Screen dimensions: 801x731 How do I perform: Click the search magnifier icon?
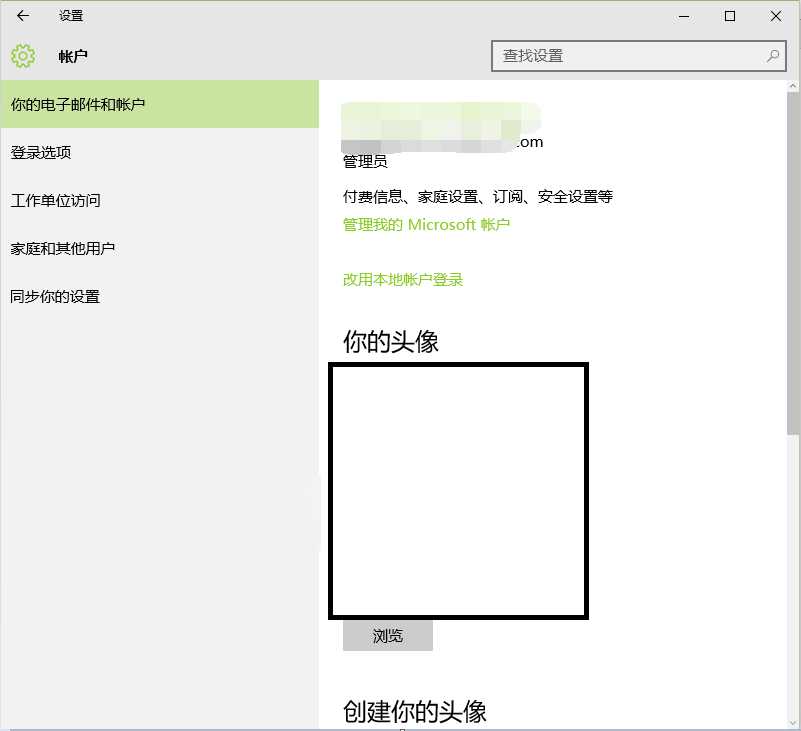[773, 56]
